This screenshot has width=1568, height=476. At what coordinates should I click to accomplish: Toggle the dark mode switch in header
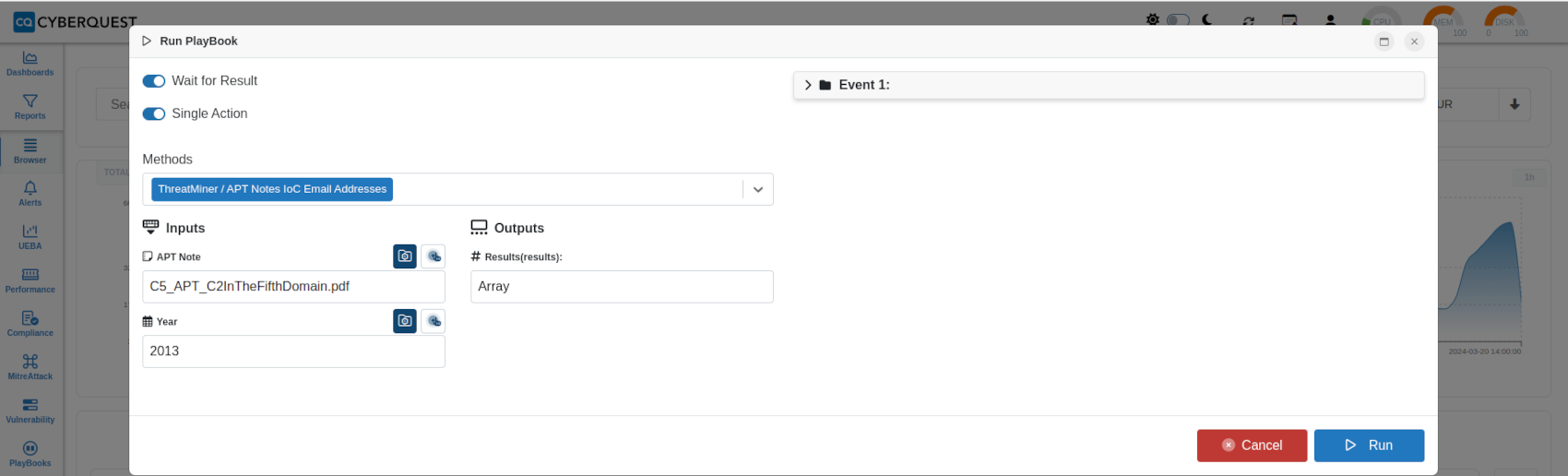point(1178,19)
